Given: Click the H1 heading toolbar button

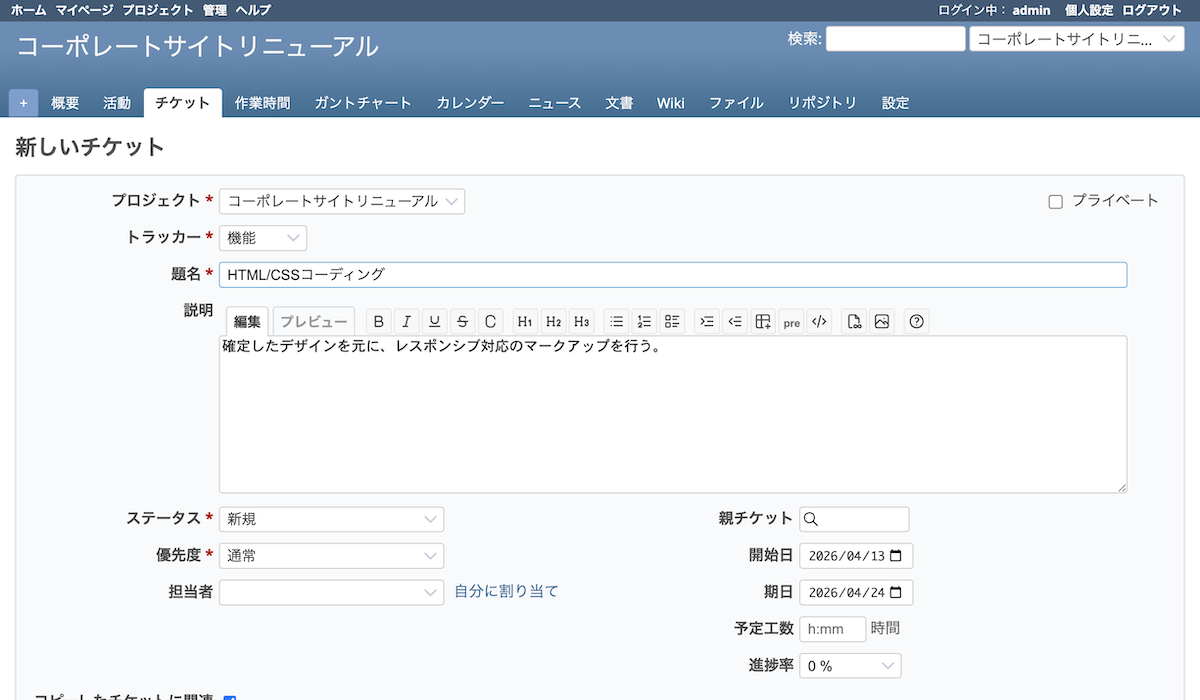Looking at the screenshot, I should (x=525, y=321).
